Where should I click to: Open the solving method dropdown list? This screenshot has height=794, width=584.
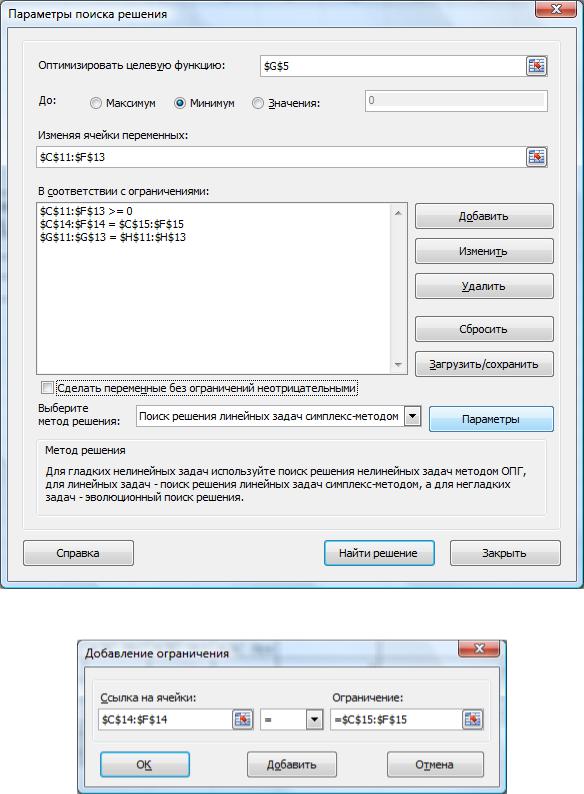pyautogui.click(x=413, y=417)
